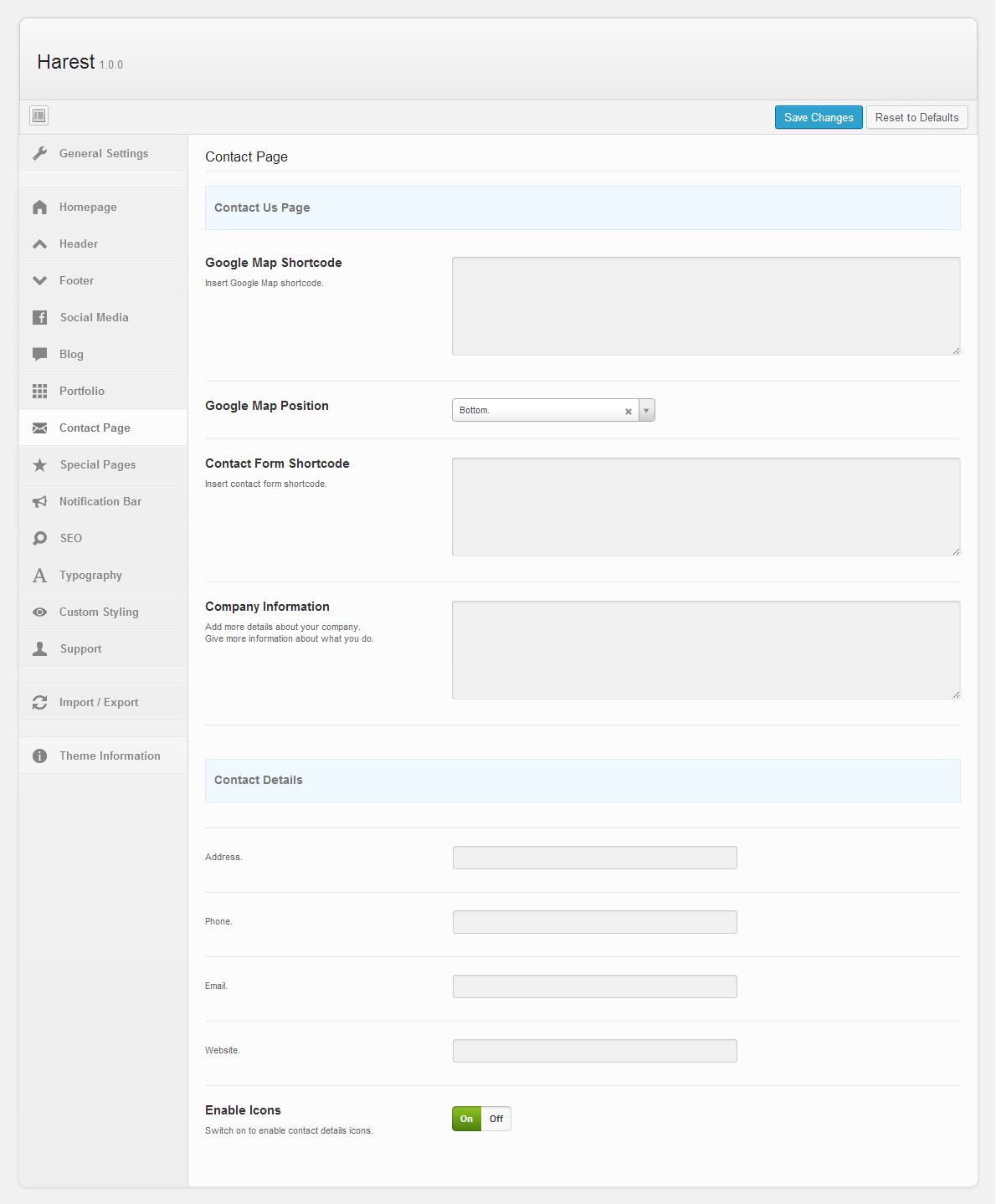The height and width of the screenshot is (1204, 996).
Task: Click the expand-all options icon in toolbar
Action: coord(39,115)
